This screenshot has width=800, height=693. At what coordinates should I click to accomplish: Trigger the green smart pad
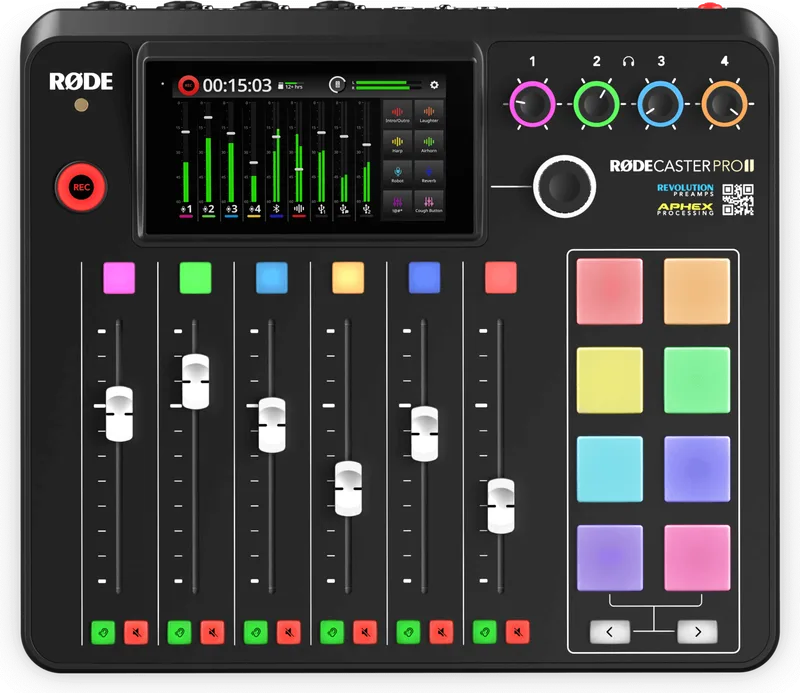697,380
